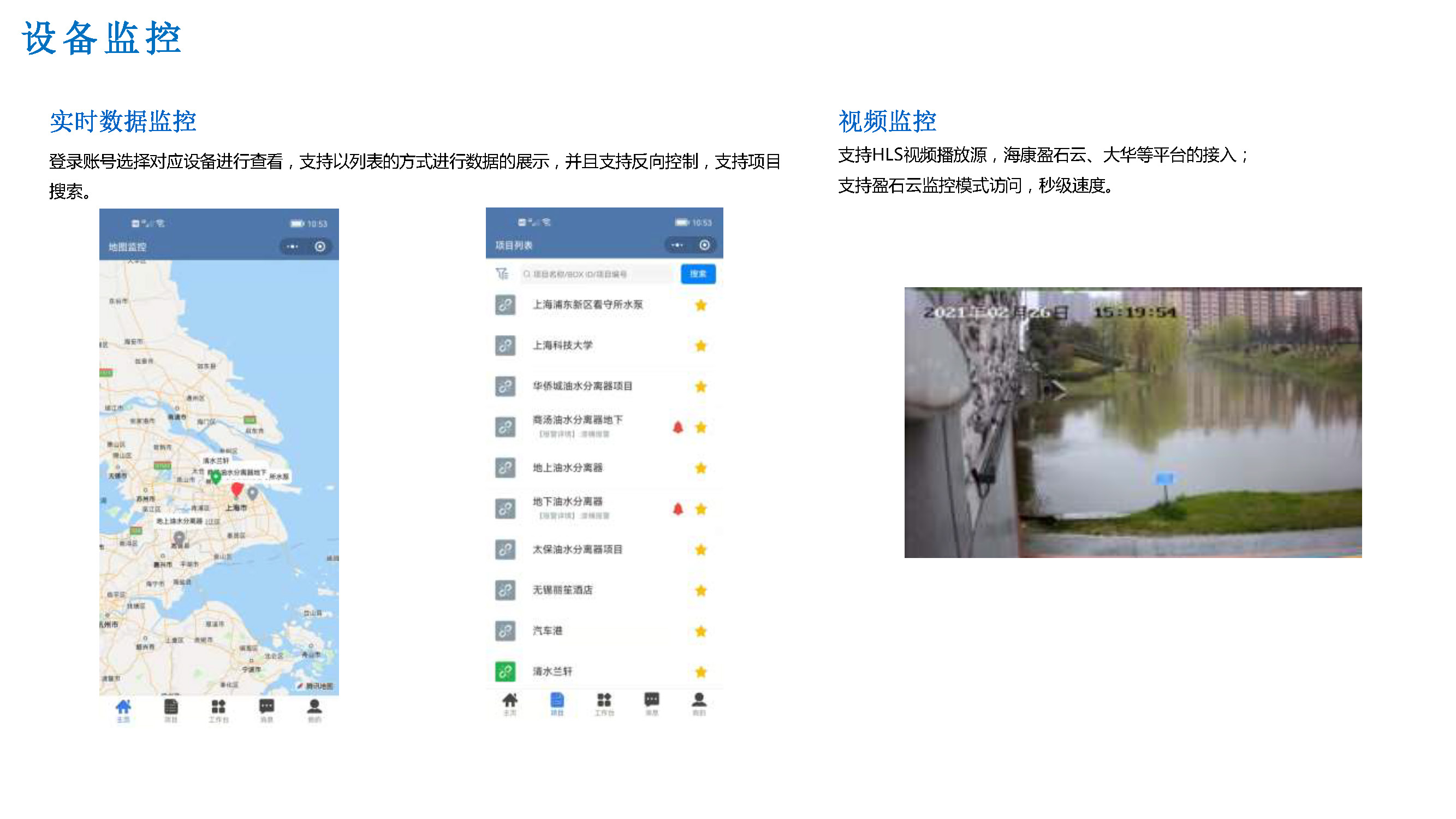Open alarm bell on 商汤油水分离器地下 row

(x=678, y=428)
